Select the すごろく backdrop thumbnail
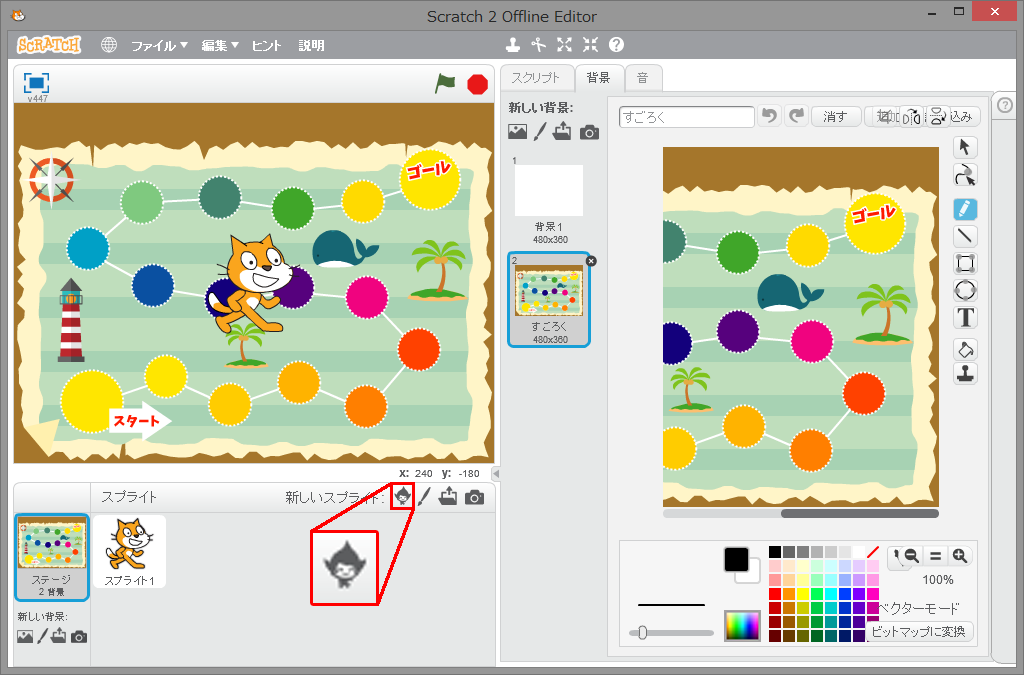The width and height of the screenshot is (1024, 675). tap(549, 300)
